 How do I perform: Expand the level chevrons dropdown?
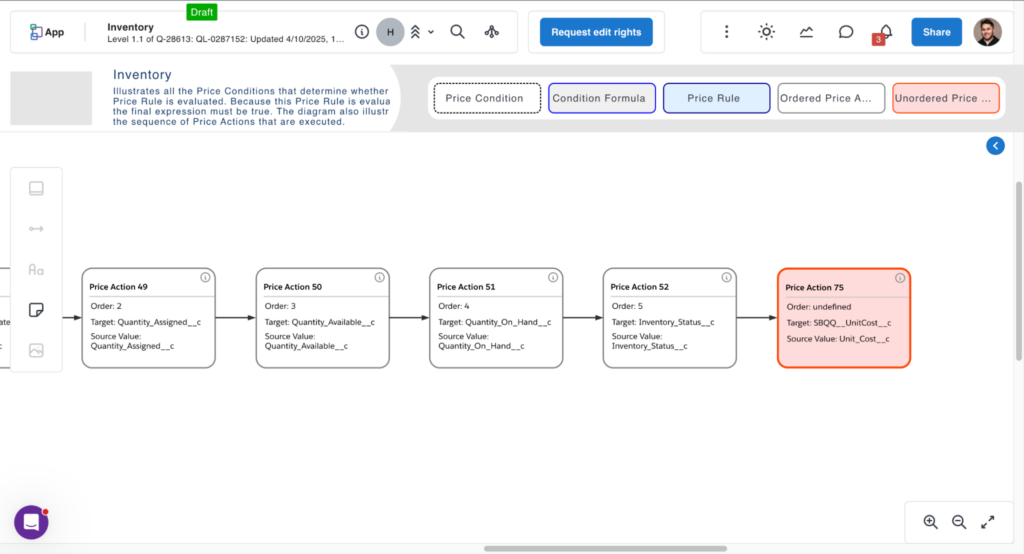tap(421, 32)
